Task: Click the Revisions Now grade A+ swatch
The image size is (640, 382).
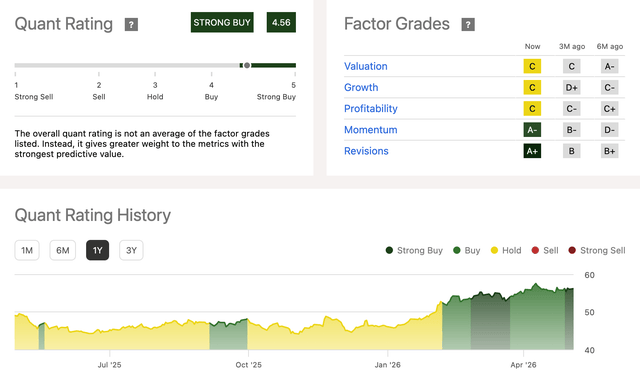Action: [532, 151]
